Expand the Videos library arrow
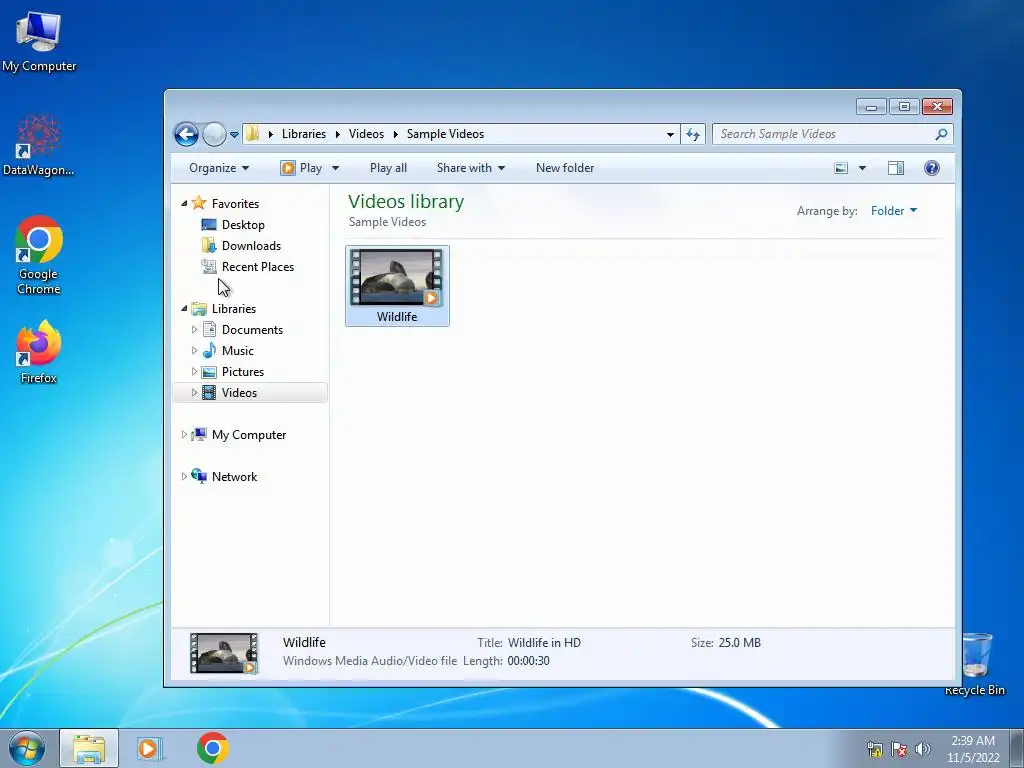The width and height of the screenshot is (1024, 768). (194, 392)
